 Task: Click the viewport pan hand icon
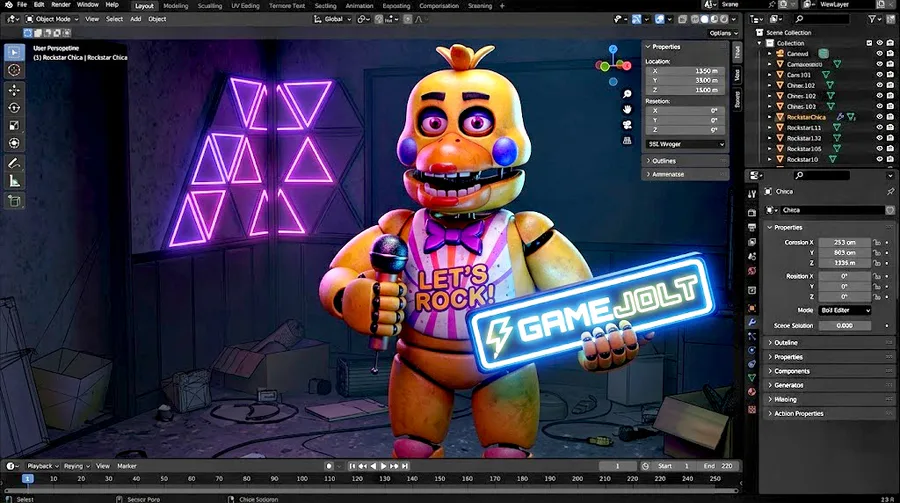point(627,109)
